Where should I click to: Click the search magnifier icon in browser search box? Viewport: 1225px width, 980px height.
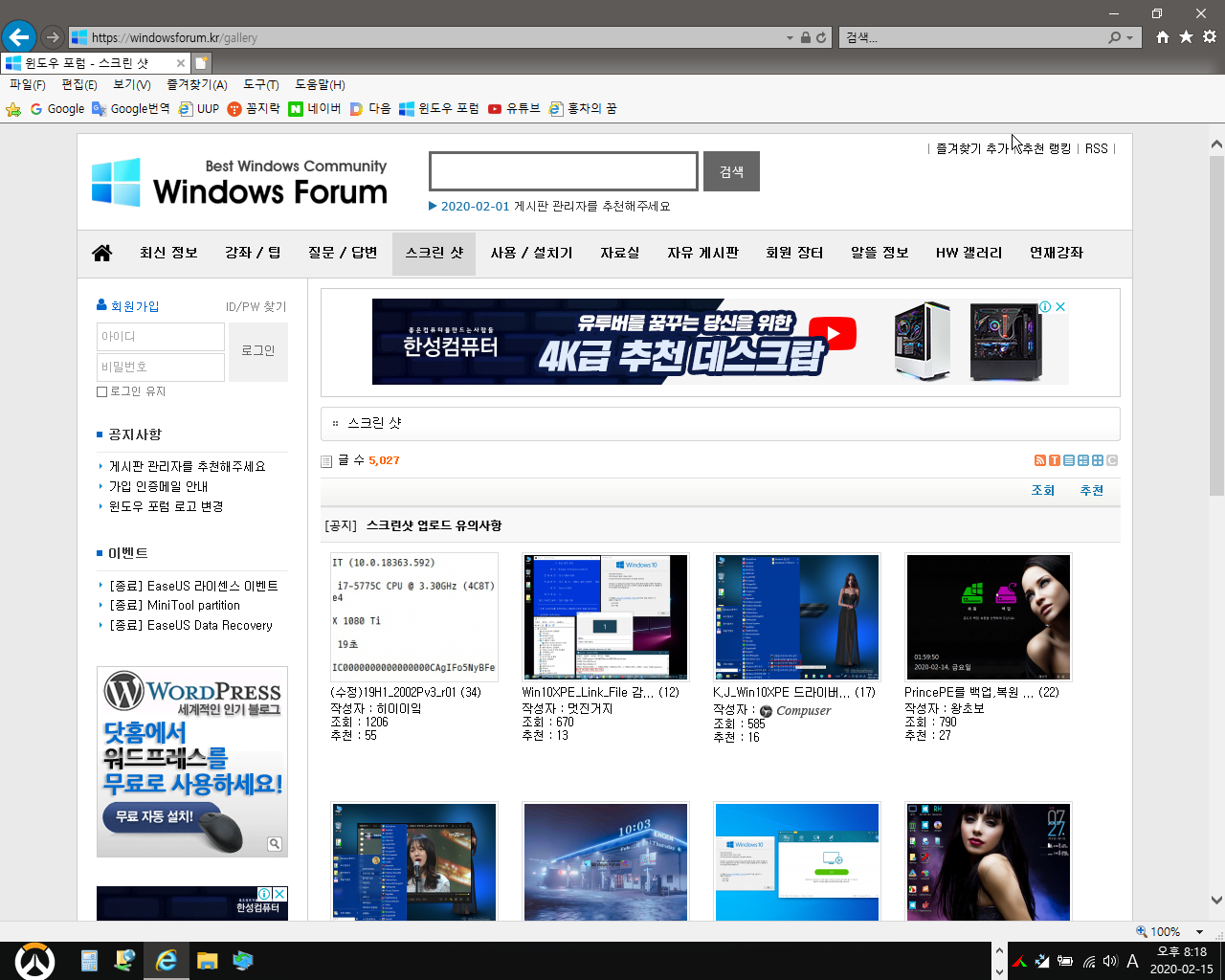point(1114,37)
